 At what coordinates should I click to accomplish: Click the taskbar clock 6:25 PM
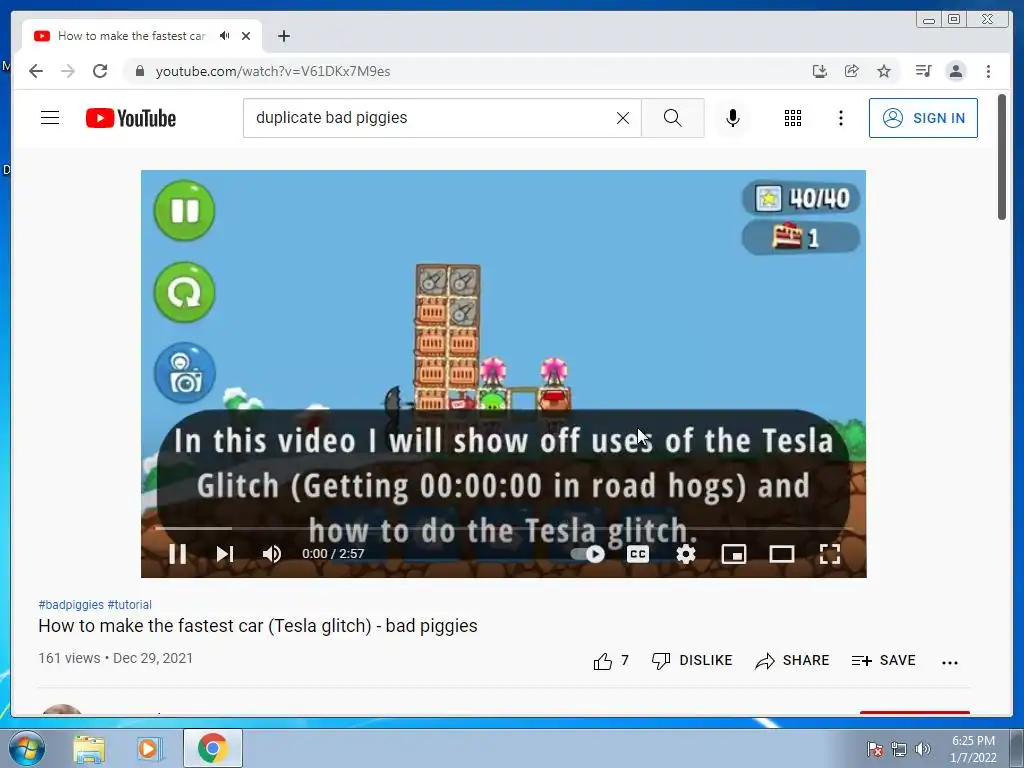(x=973, y=748)
